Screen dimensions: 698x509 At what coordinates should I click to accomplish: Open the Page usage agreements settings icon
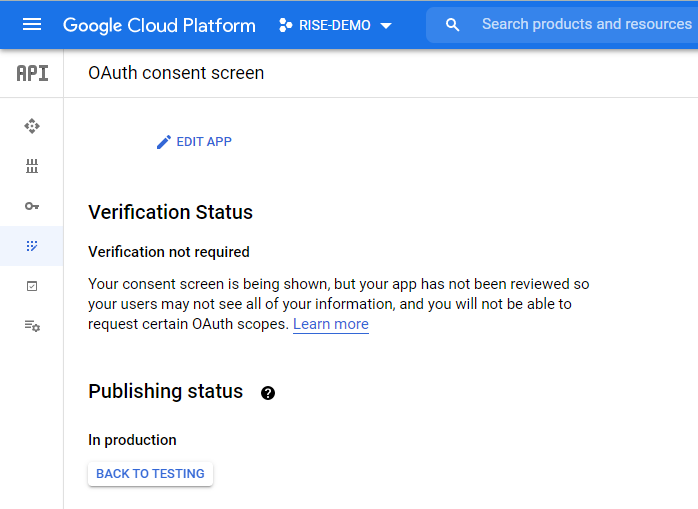[32, 326]
